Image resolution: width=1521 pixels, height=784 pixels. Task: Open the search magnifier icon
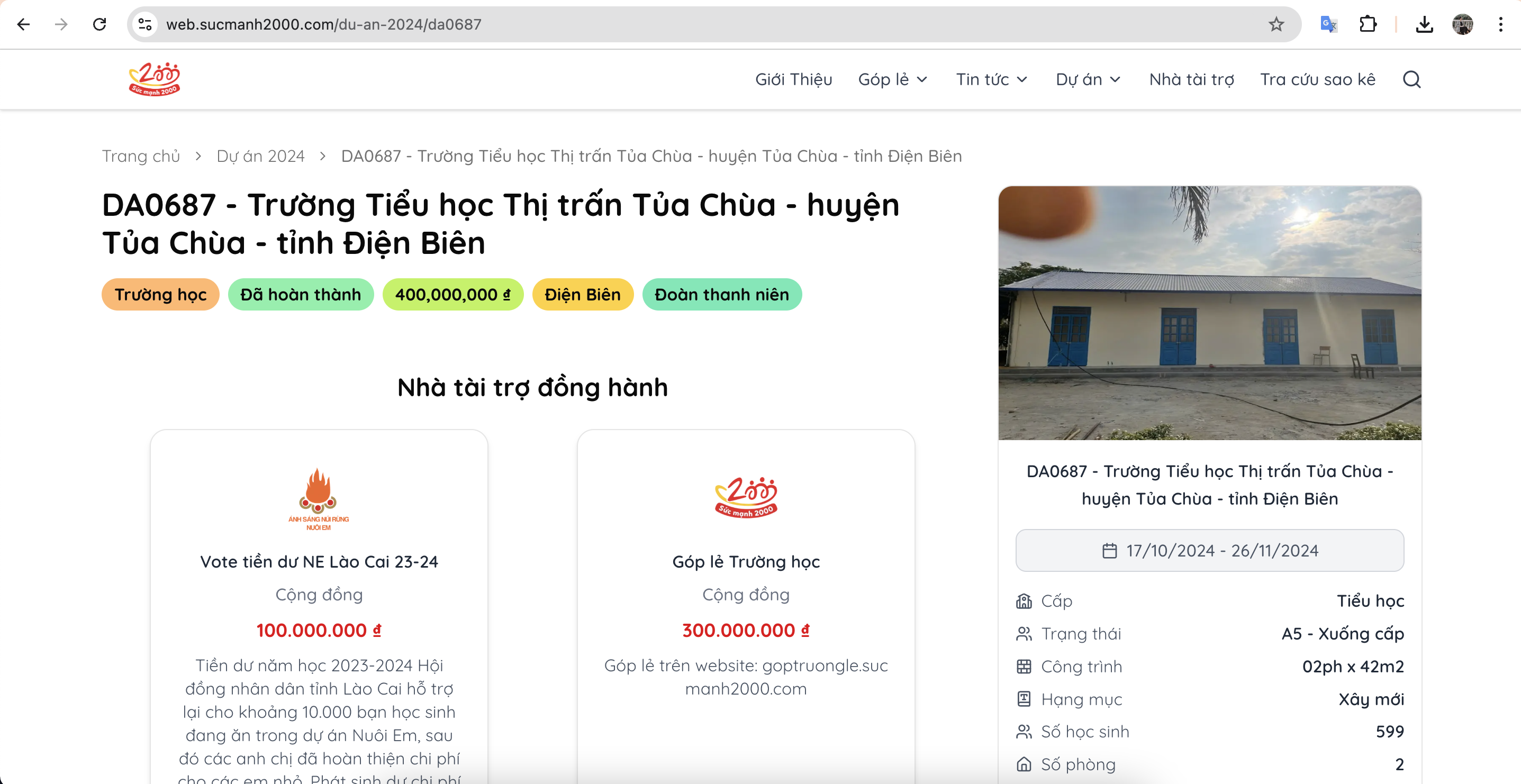pyautogui.click(x=1411, y=79)
